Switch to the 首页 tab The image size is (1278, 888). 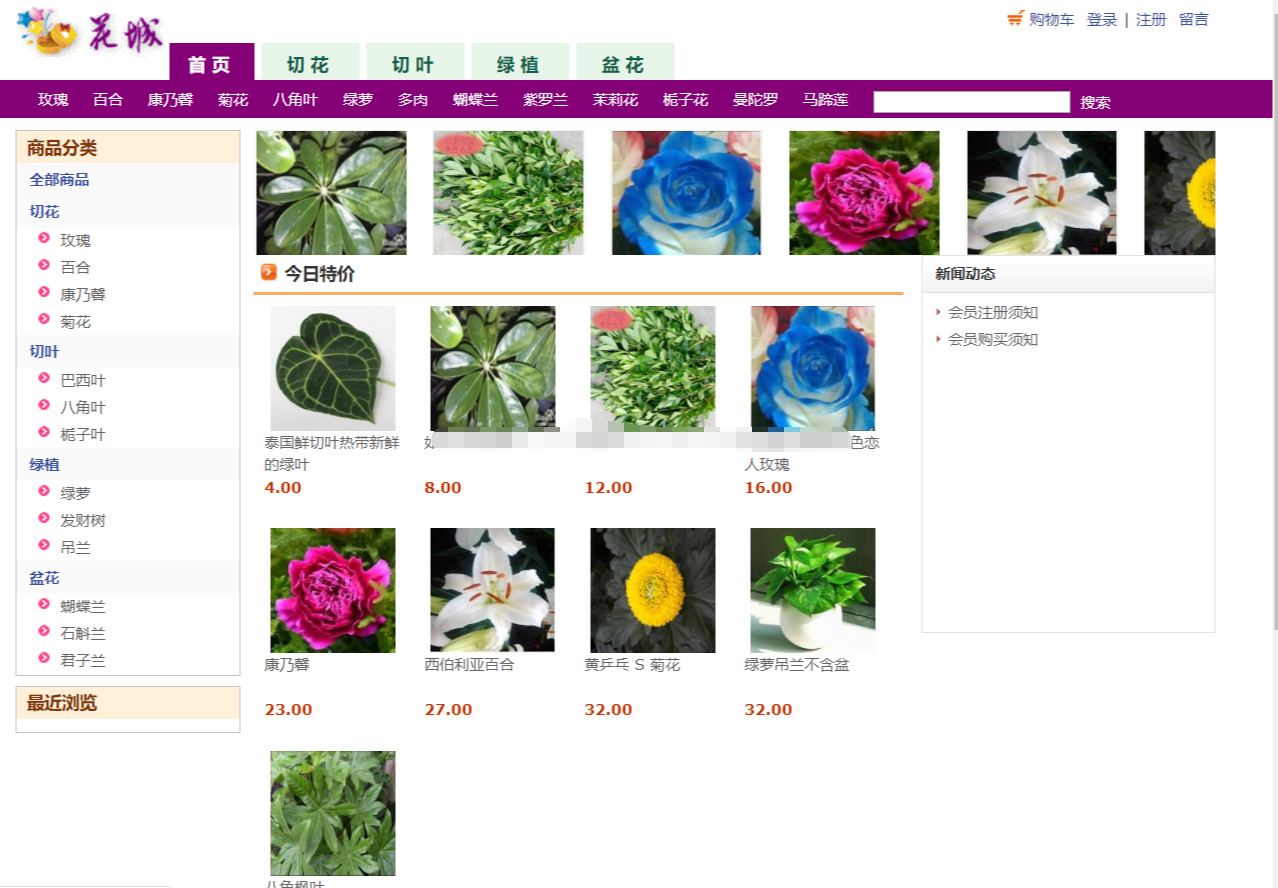(x=212, y=62)
